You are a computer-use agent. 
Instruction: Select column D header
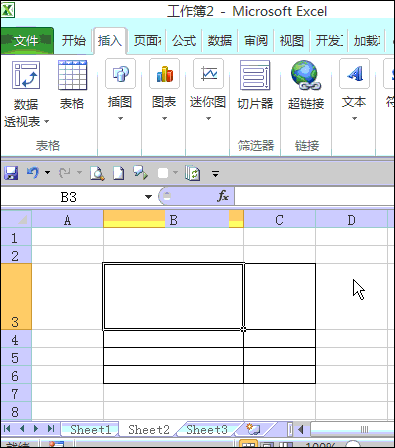(x=351, y=220)
